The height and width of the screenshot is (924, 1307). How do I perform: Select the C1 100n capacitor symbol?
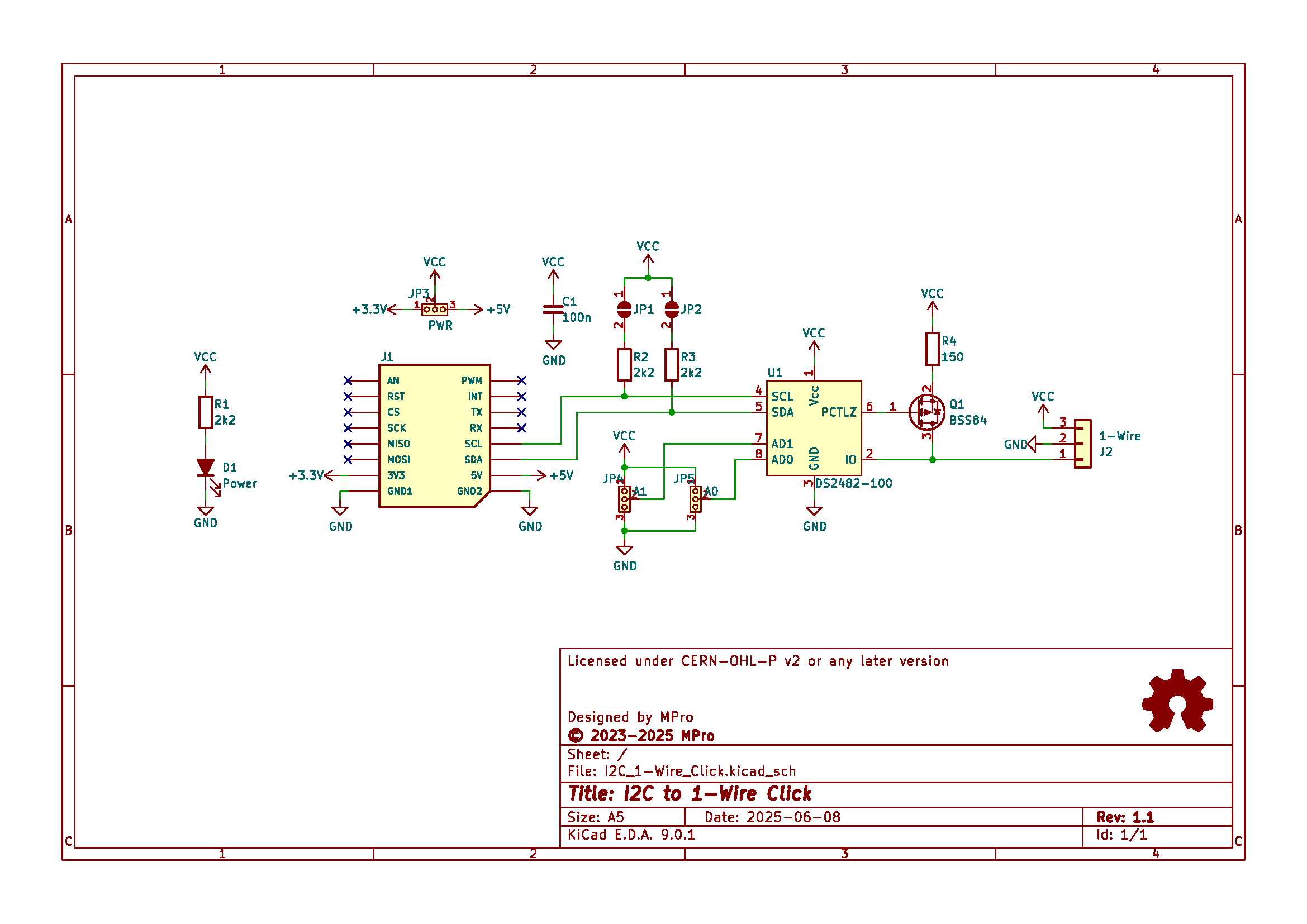(x=553, y=309)
